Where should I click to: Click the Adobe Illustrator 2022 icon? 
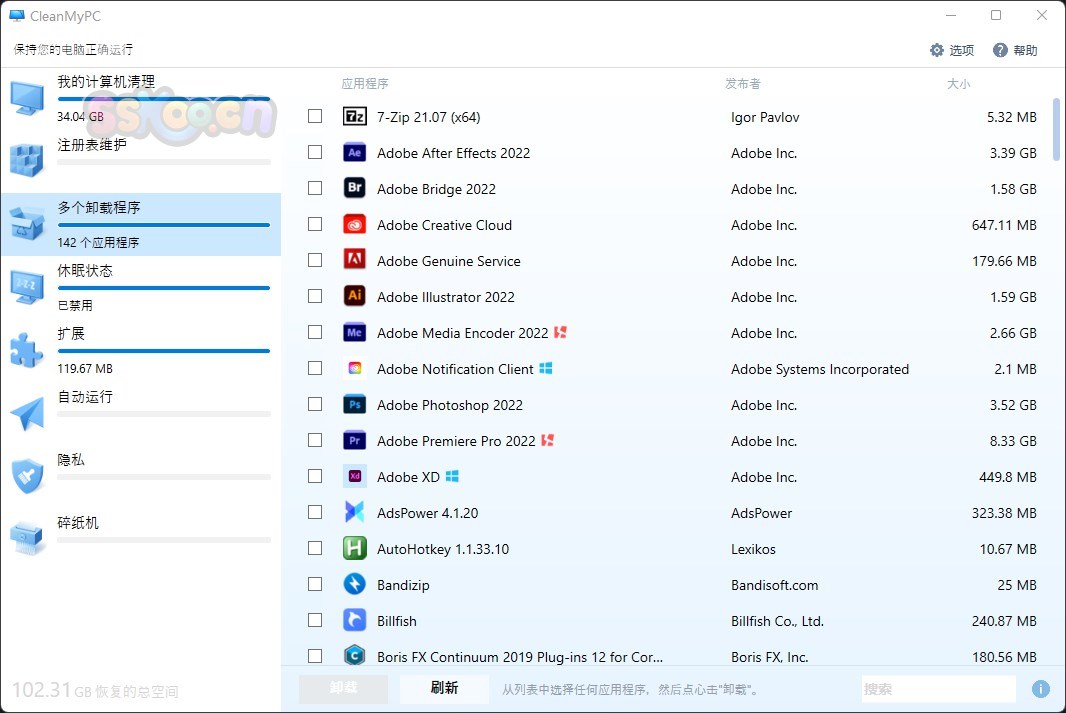pos(355,296)
